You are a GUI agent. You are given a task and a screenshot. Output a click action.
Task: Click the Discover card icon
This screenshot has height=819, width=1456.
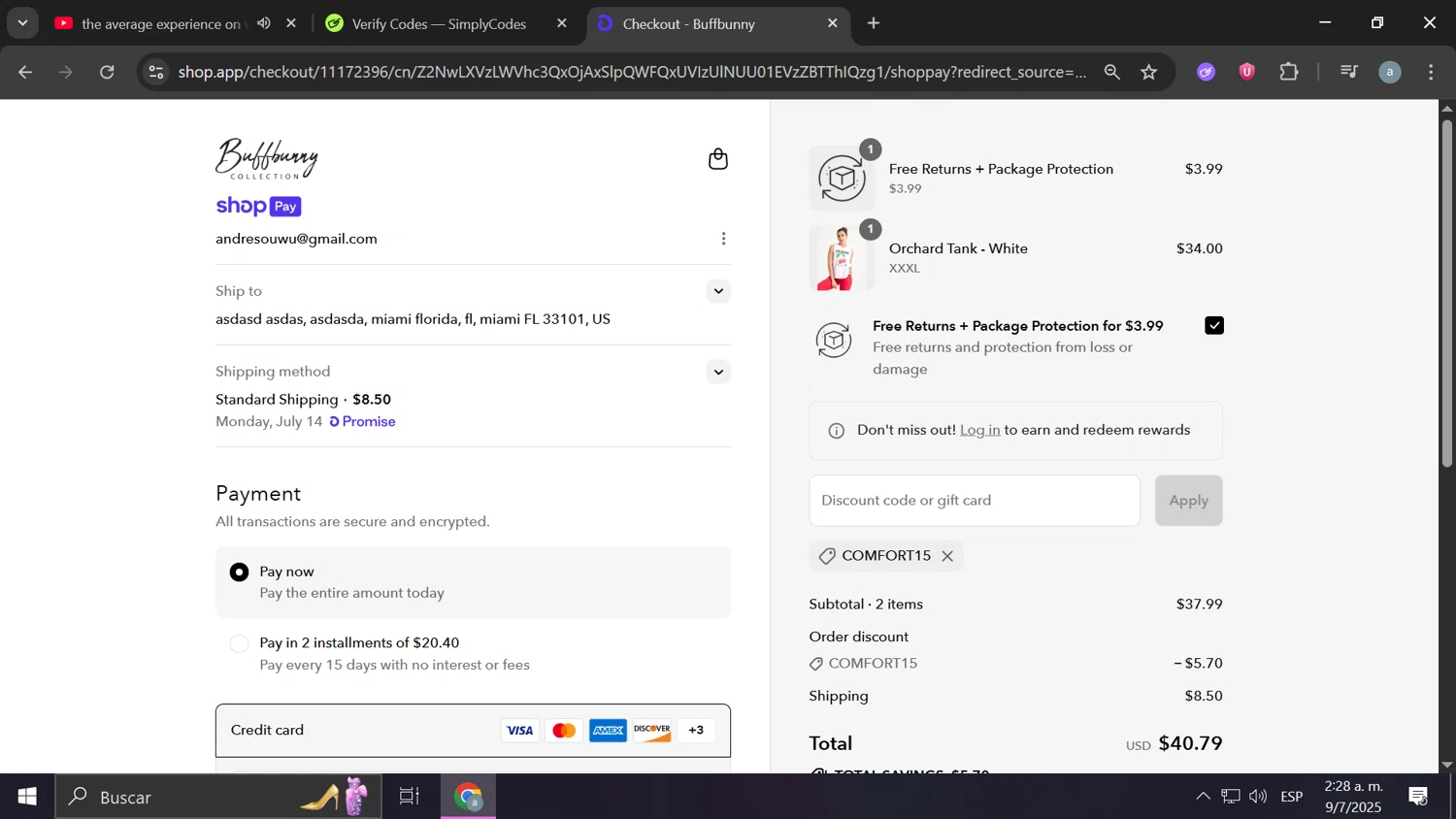pos(651,731)
